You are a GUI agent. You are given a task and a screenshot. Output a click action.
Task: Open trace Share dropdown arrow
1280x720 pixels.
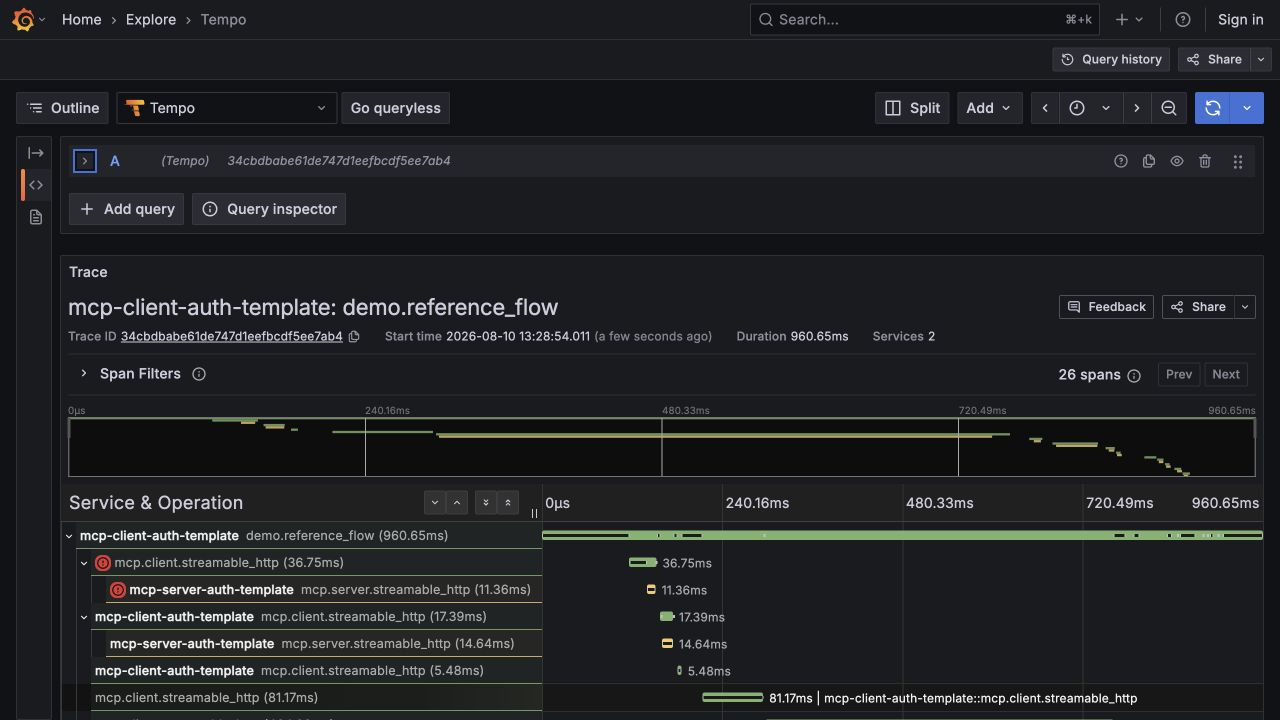click(x=1245, y=307)
